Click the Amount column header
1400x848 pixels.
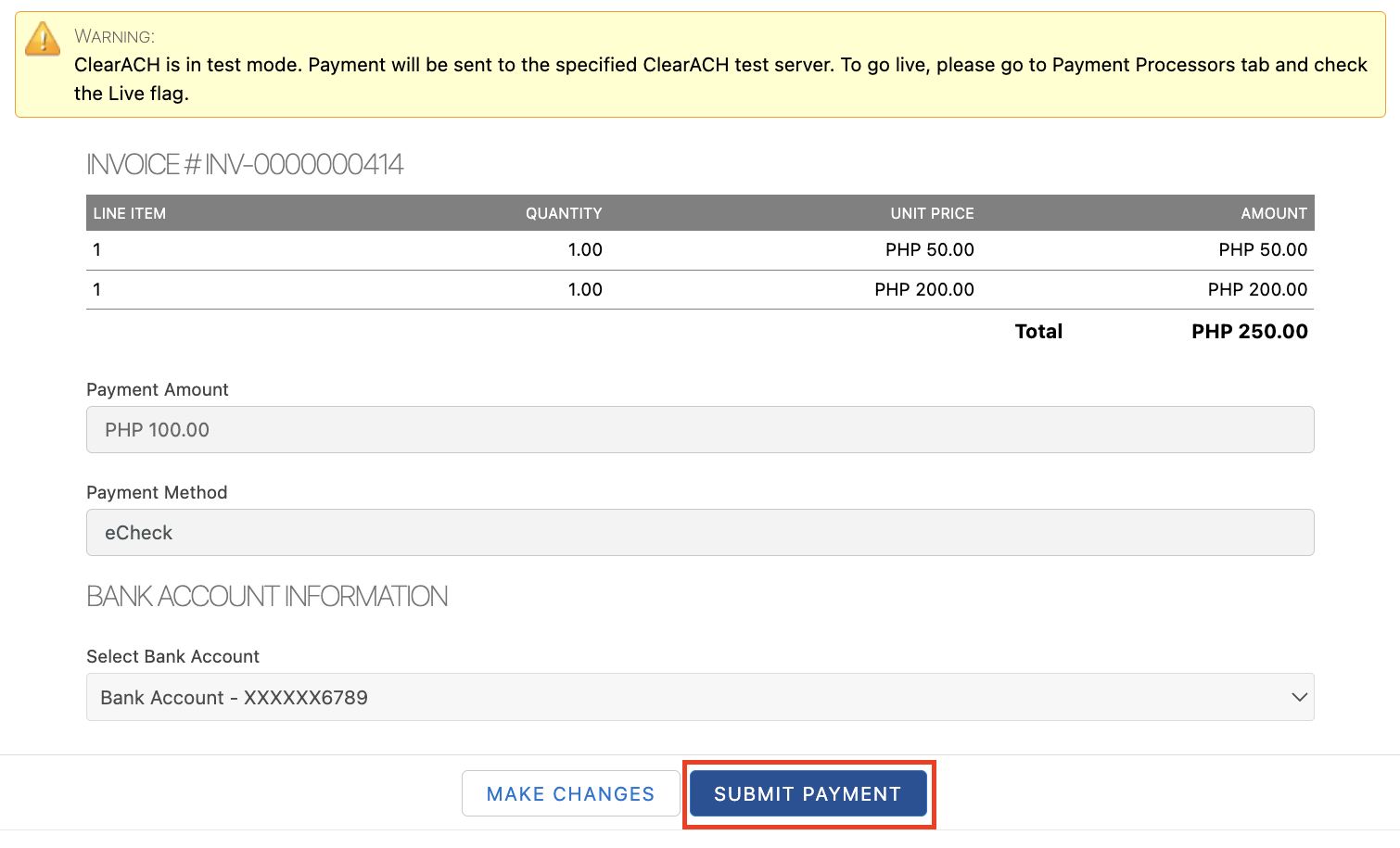click(x=1273, y=213)
